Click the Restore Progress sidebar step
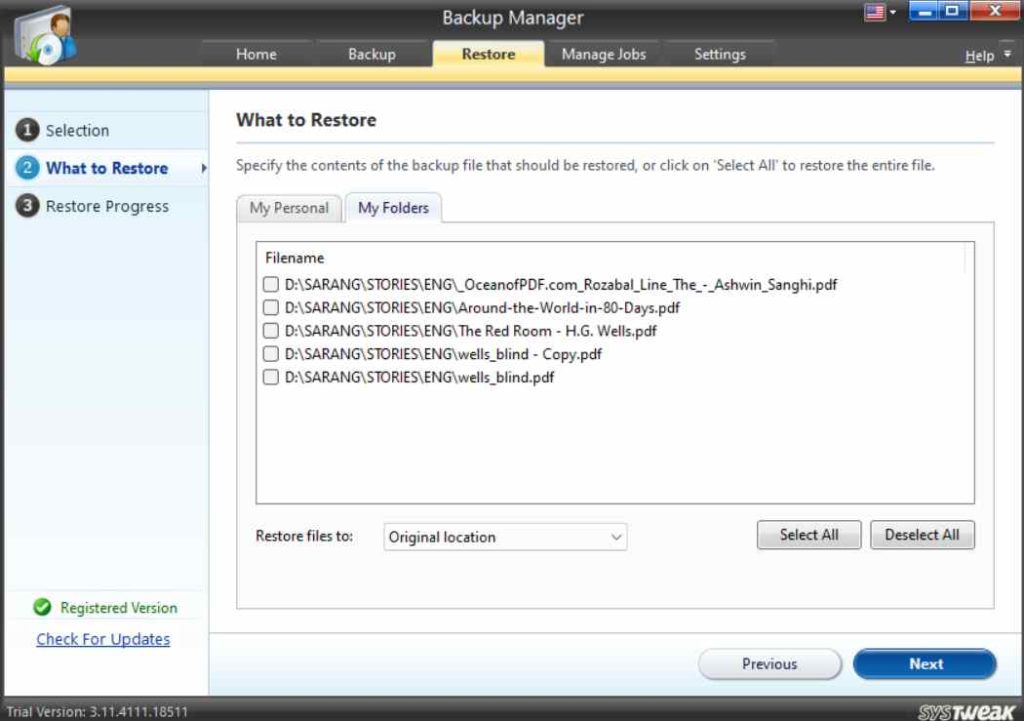This screenshot has height=721, width=1024. coord(107,206)
